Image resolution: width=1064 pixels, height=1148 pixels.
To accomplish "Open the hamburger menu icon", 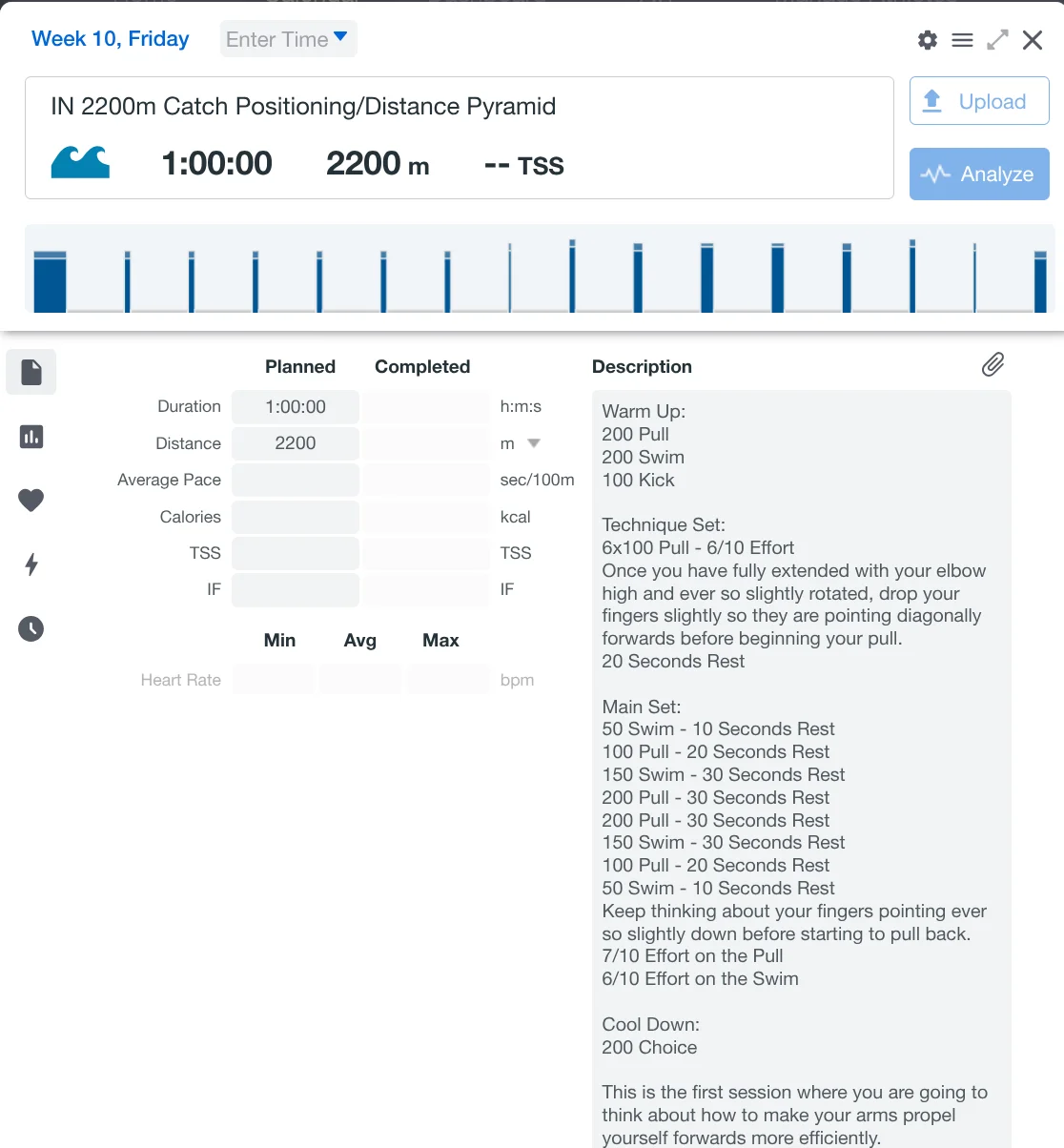I will 963,40.
